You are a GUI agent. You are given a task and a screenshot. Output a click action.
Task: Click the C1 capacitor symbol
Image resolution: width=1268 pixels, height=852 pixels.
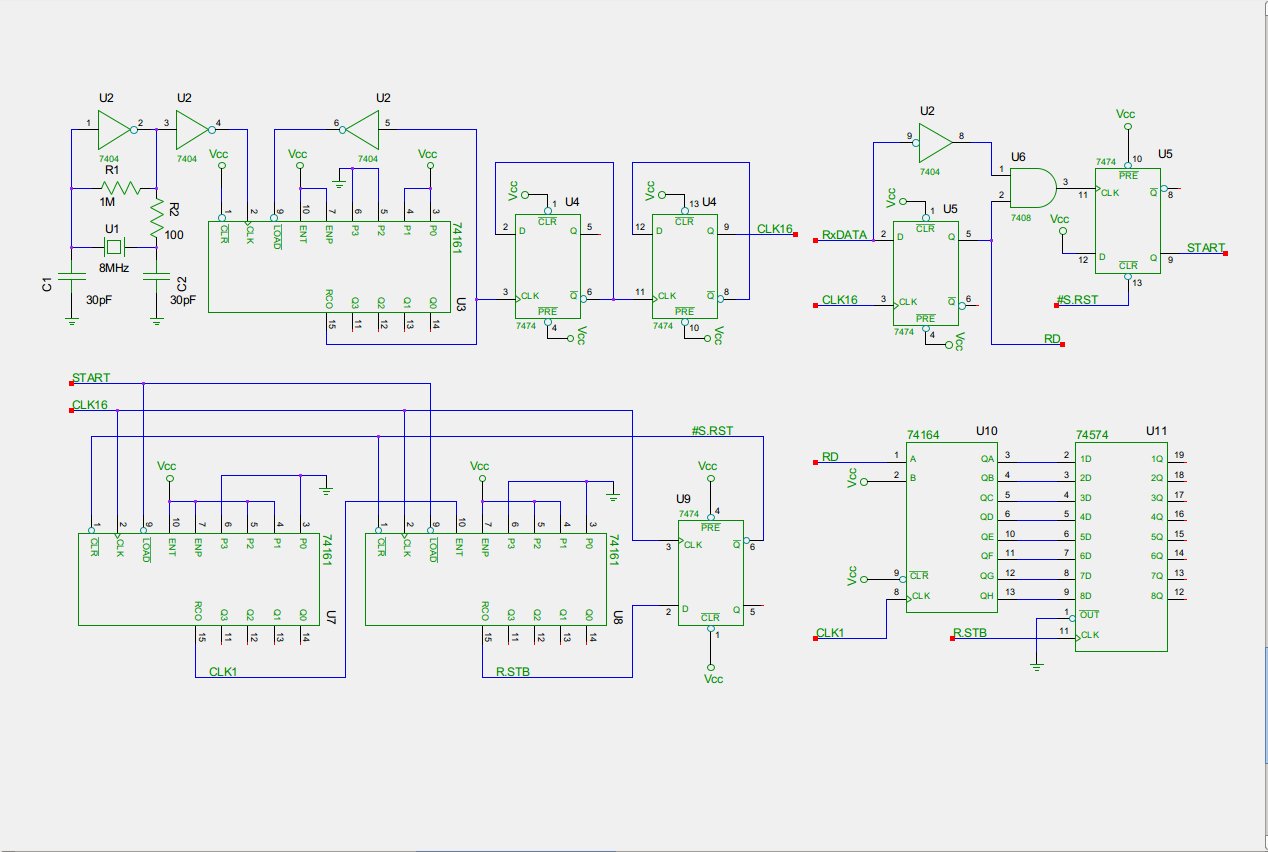point(71,277)
